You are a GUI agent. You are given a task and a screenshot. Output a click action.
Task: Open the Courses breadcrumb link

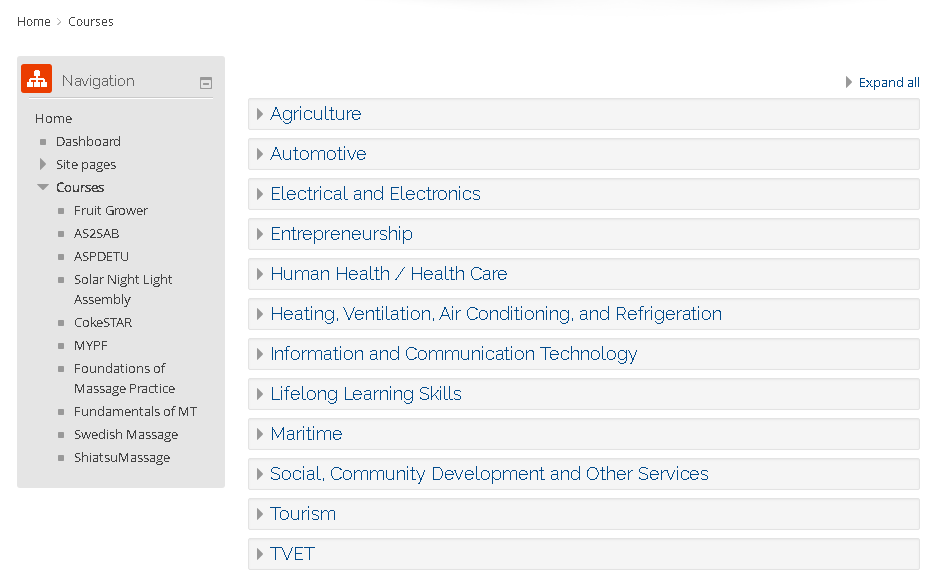coord(91,22)
